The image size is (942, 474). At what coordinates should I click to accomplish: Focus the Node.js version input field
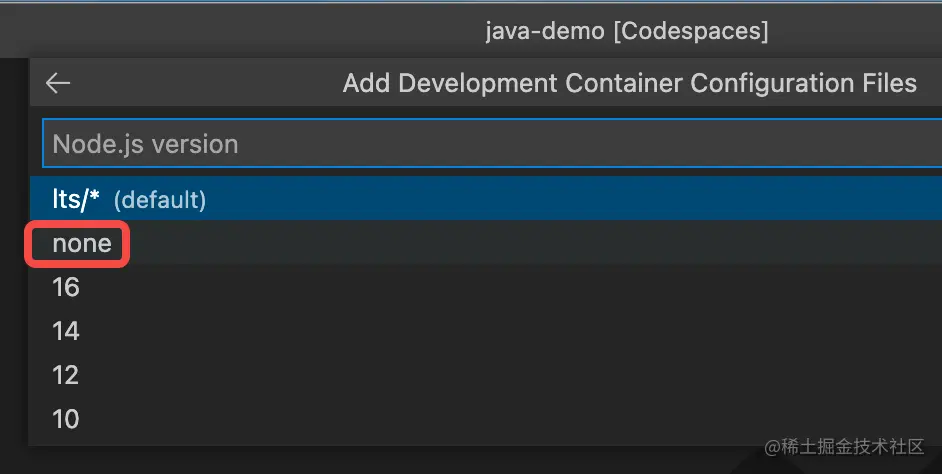point(492,144)
